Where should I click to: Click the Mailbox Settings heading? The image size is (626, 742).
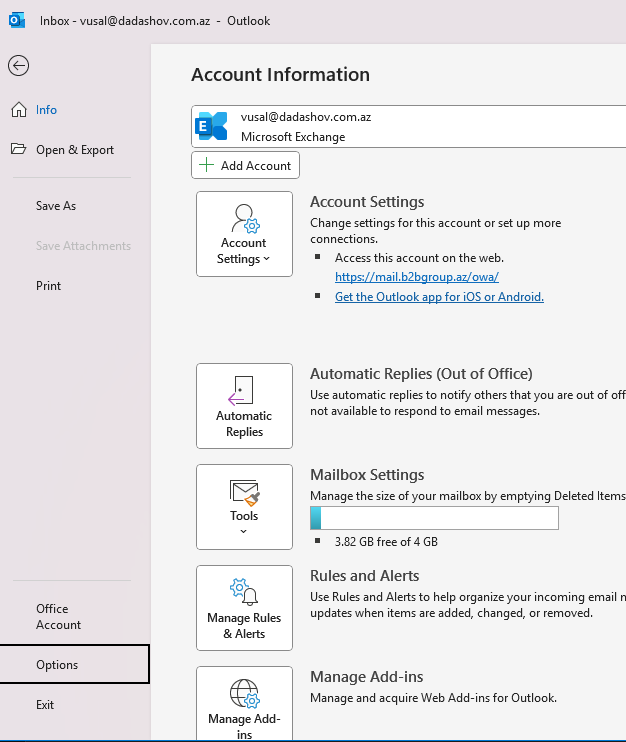(367, 475)
